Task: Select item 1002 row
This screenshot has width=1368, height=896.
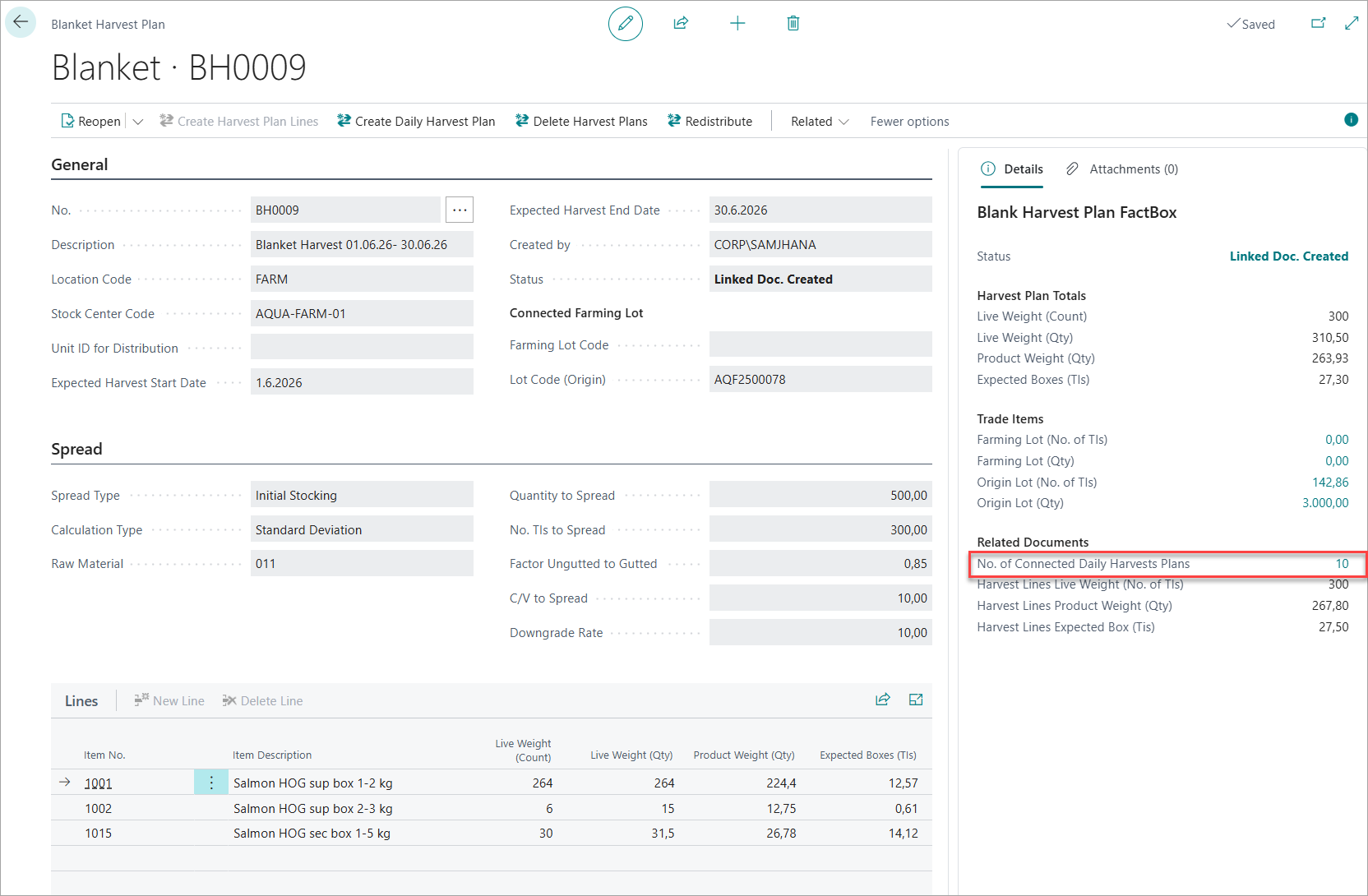Action: coord(492,808)
